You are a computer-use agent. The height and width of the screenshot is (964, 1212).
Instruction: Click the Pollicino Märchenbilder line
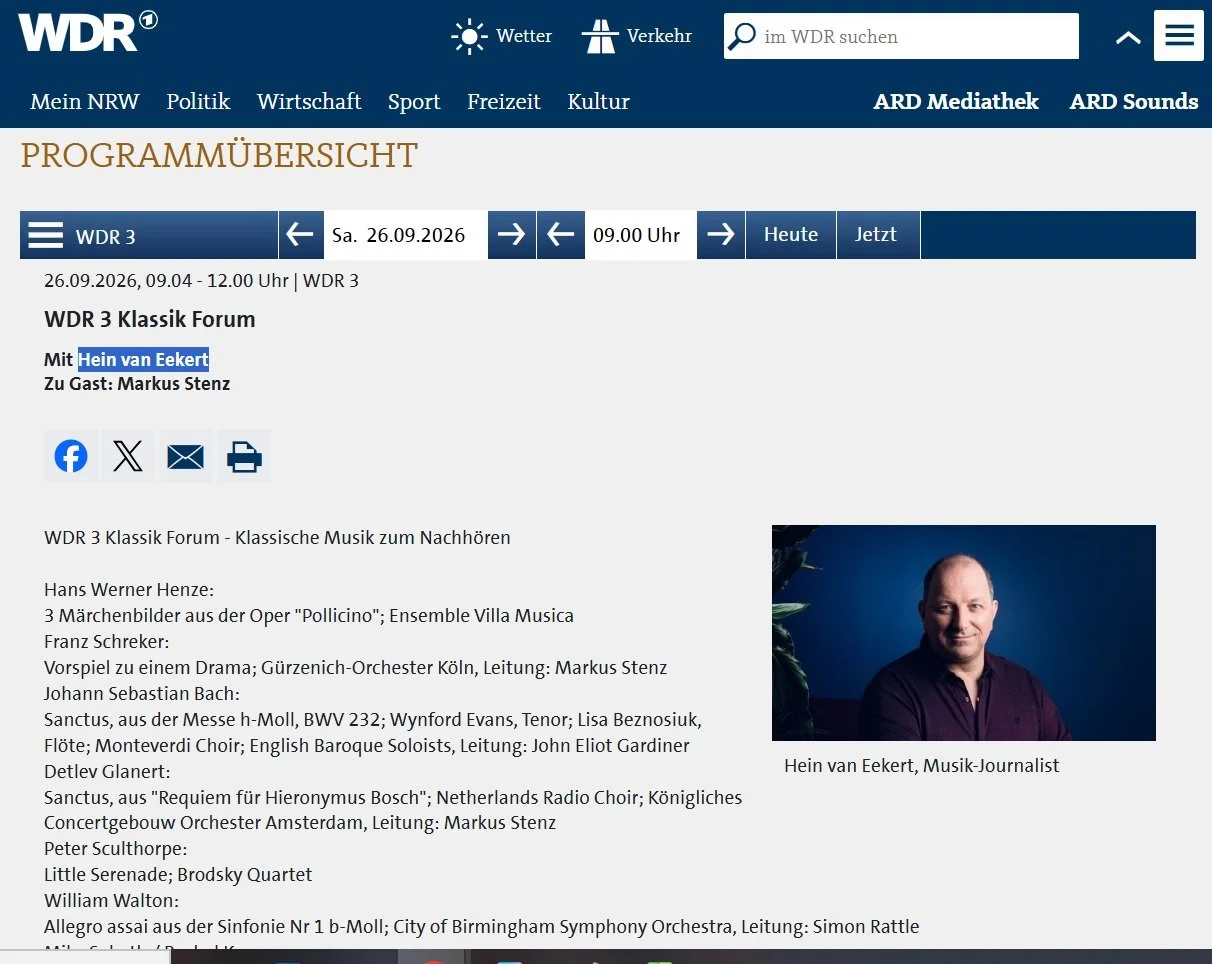pyautogui.click(x=309, y=616)
